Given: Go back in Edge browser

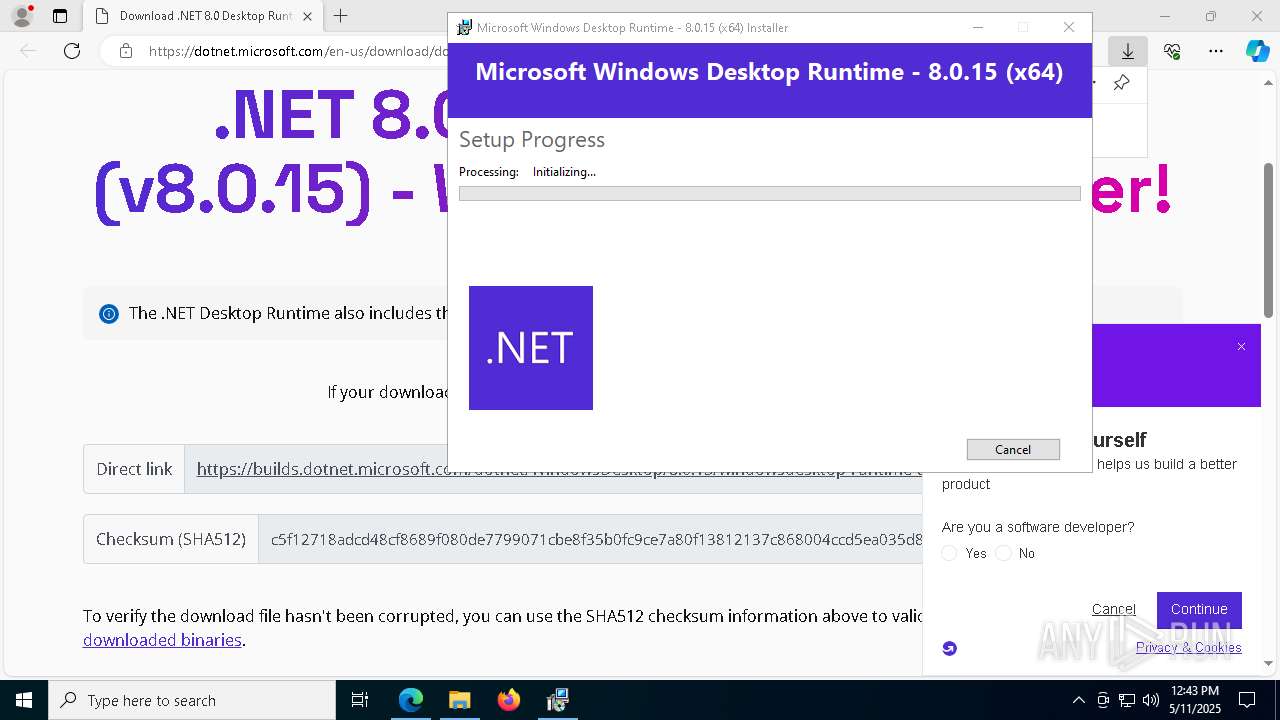Looking at the screenshot, I should tap(28, 51).
